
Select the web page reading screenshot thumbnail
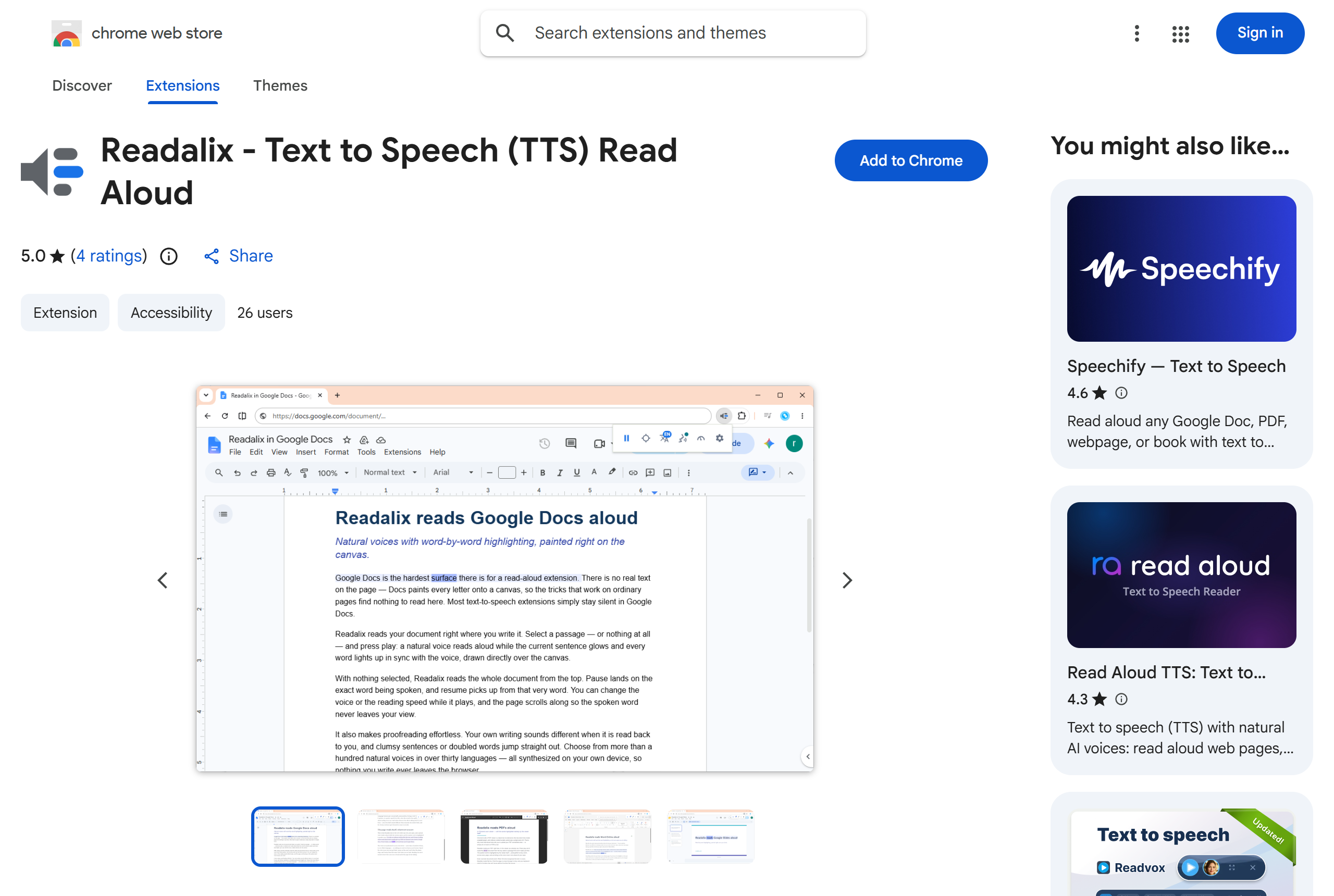[401, 836]
